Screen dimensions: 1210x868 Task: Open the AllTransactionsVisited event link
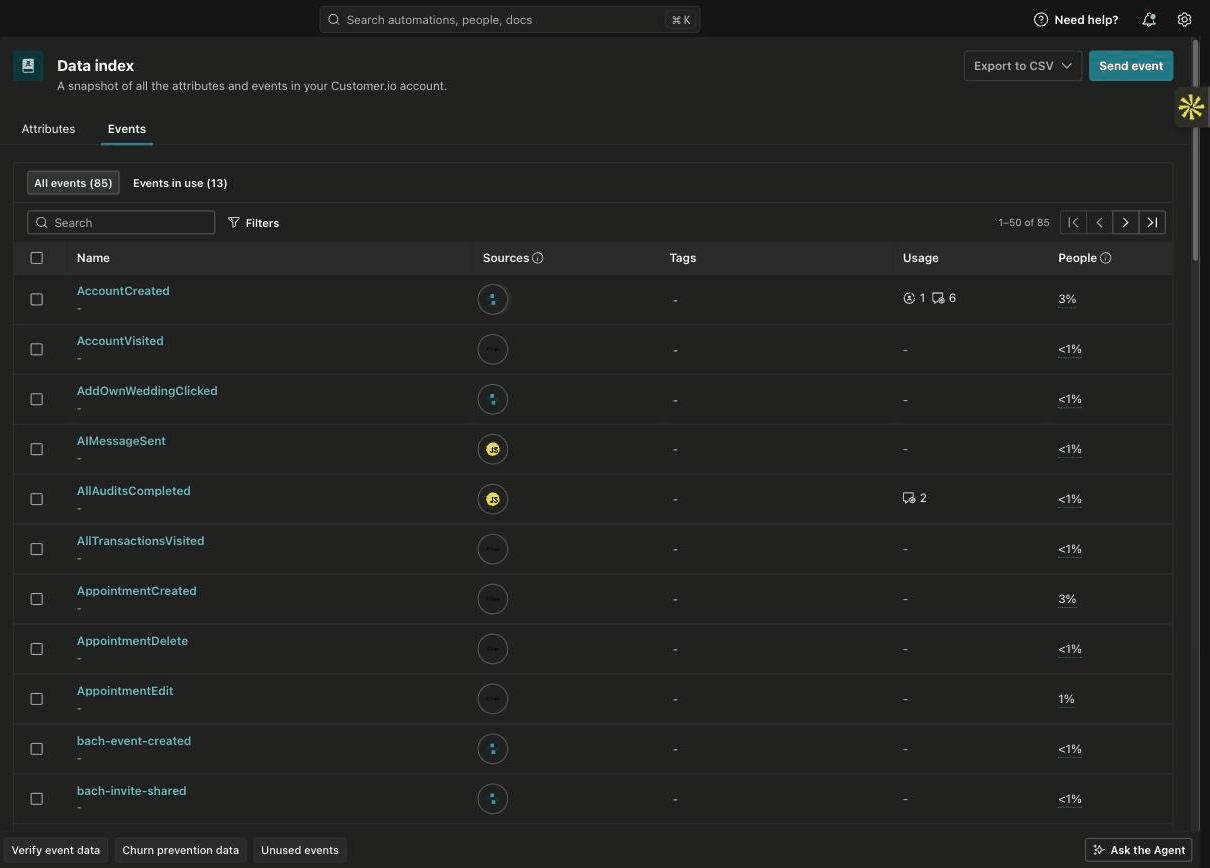pos(140,541)
